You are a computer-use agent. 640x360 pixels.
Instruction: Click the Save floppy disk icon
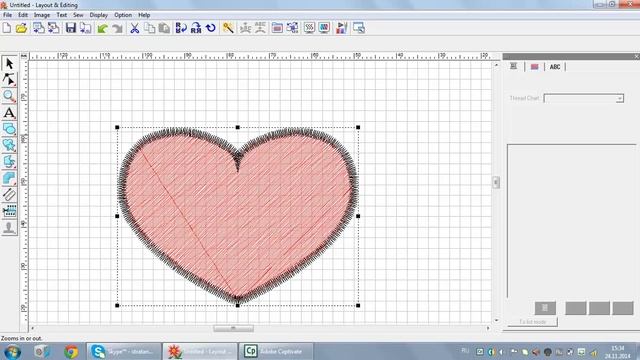tap(71, 28)
